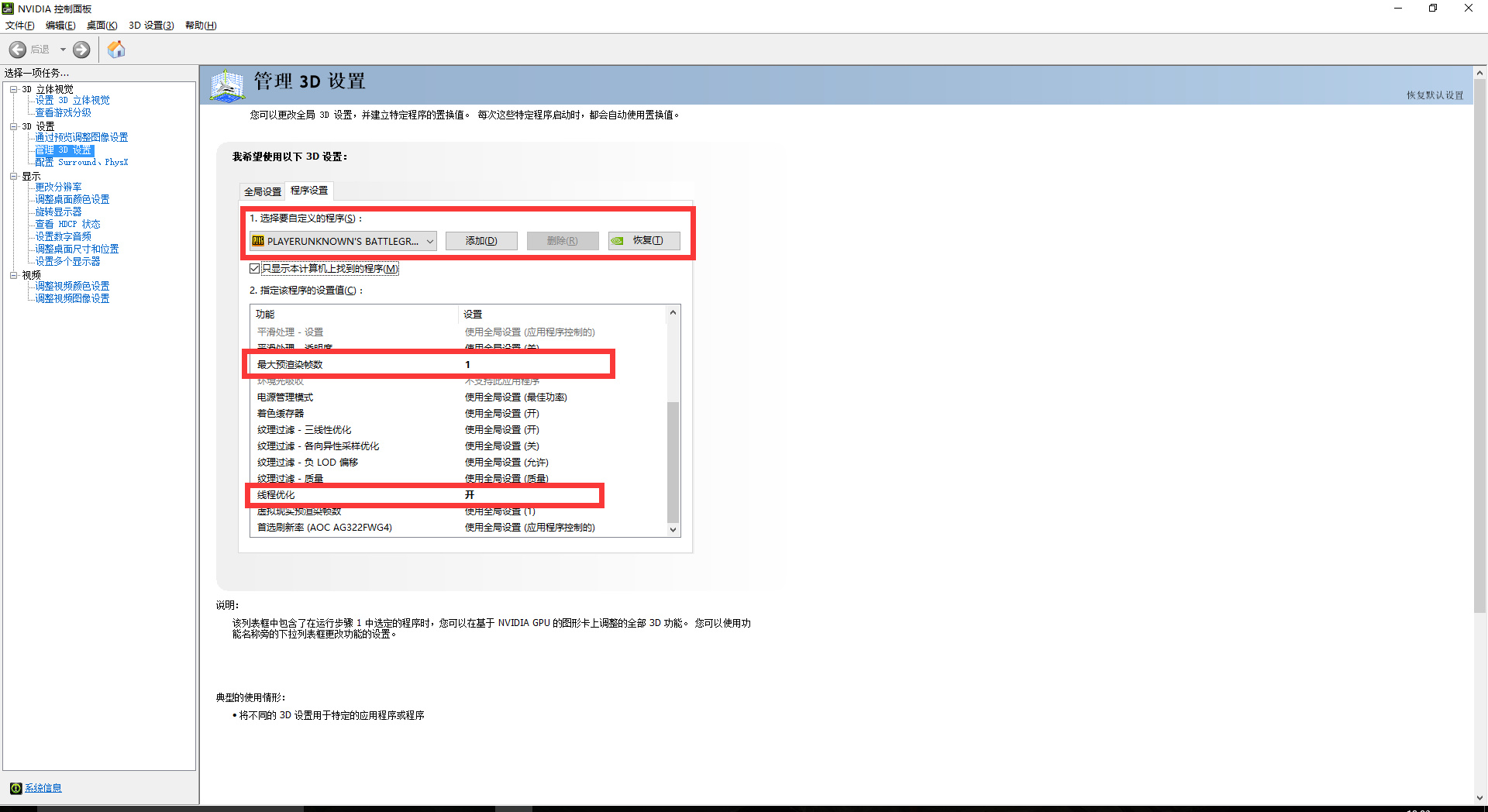Select 设置数字音频 in task tree

[x=64, y=237]
